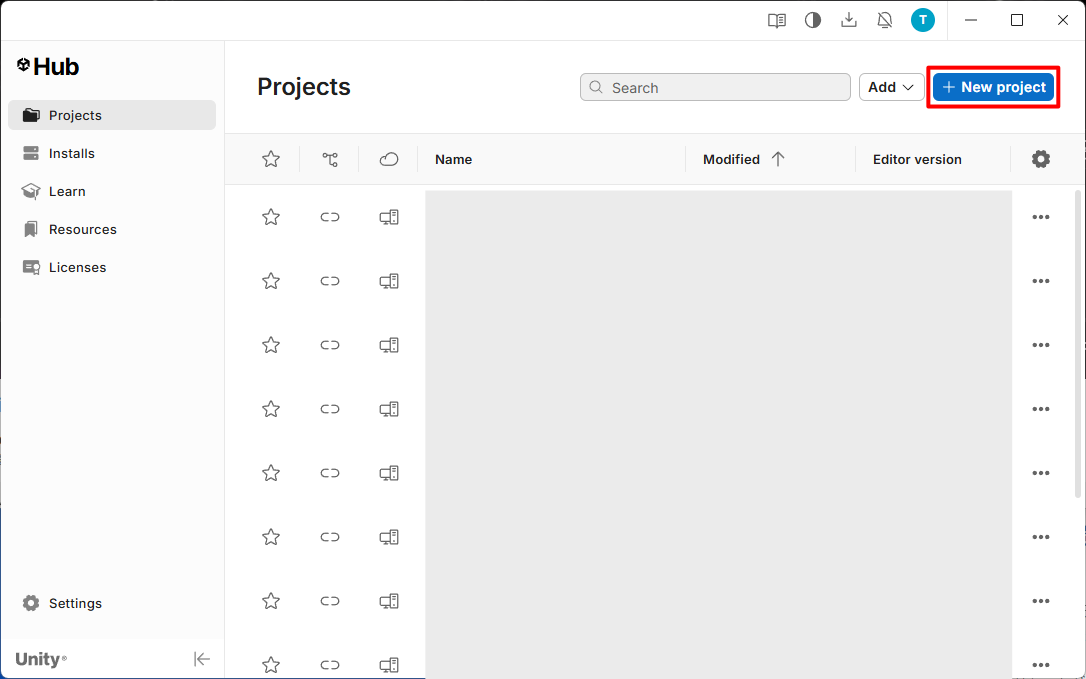Open the first project's three-dot menu
Screen dimensions: 1086x679
[1041, 217]
